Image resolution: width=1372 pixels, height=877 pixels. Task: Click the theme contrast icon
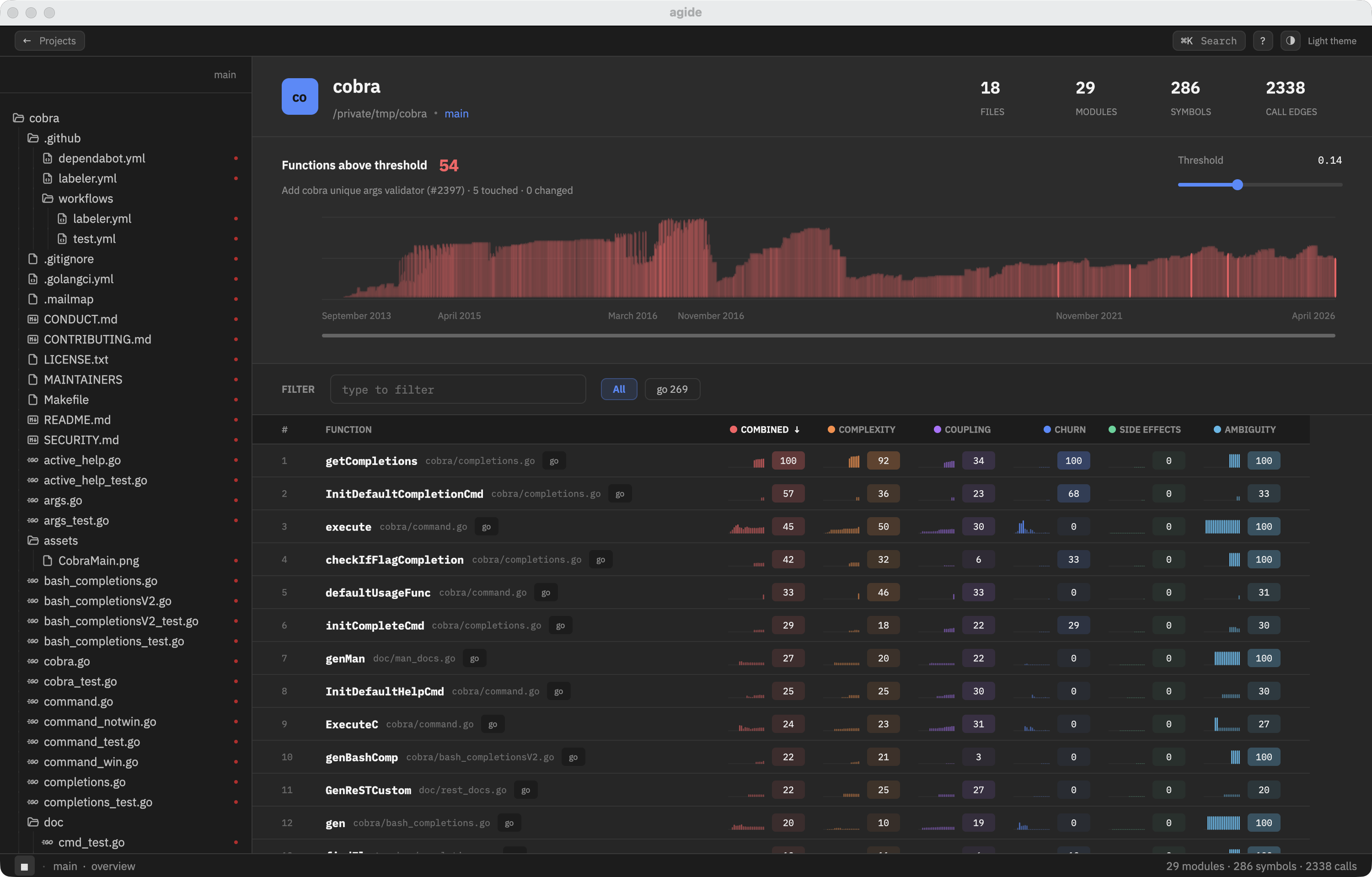pyautogui.click(x=1290, y=40)
